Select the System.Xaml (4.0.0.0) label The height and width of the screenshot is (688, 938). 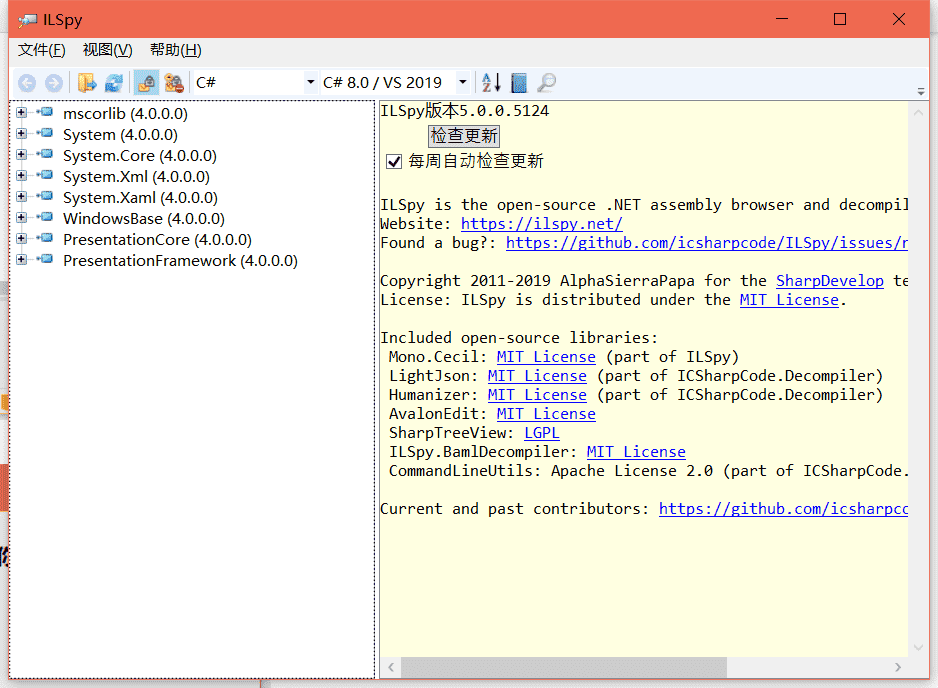pos(141,197)
